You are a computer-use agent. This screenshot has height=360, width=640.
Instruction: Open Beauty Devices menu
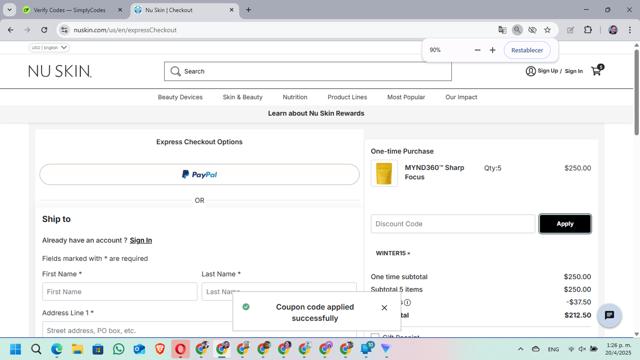point(180,97)
